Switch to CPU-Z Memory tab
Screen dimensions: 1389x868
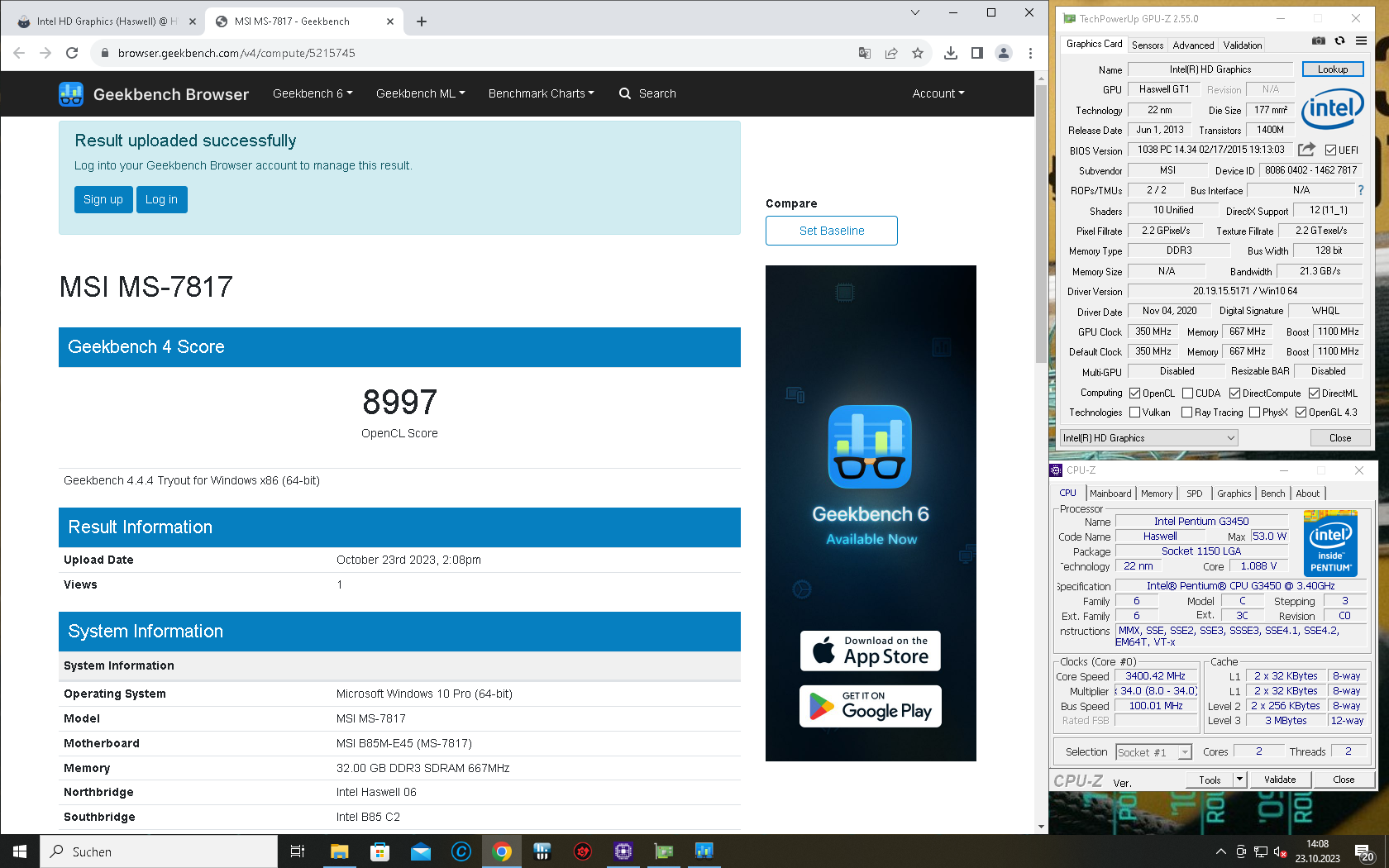(1157, 494)
